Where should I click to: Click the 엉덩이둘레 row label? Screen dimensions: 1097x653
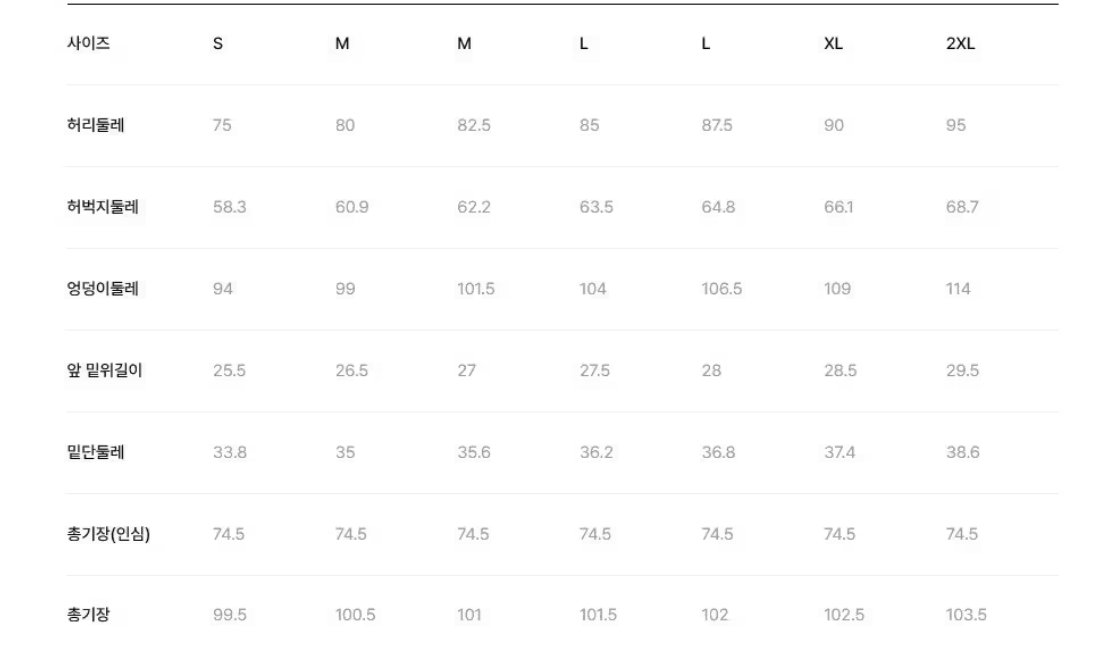click(102, 288)
